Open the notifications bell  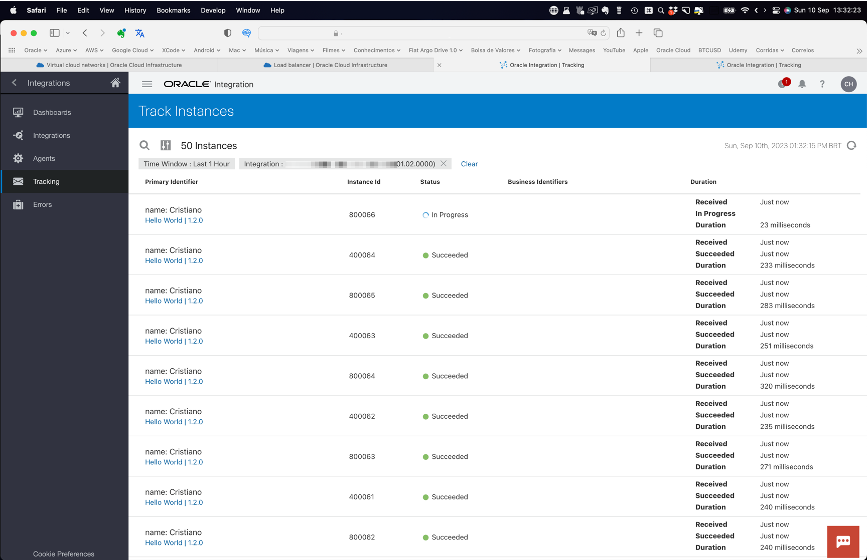(x=802, y=84)
